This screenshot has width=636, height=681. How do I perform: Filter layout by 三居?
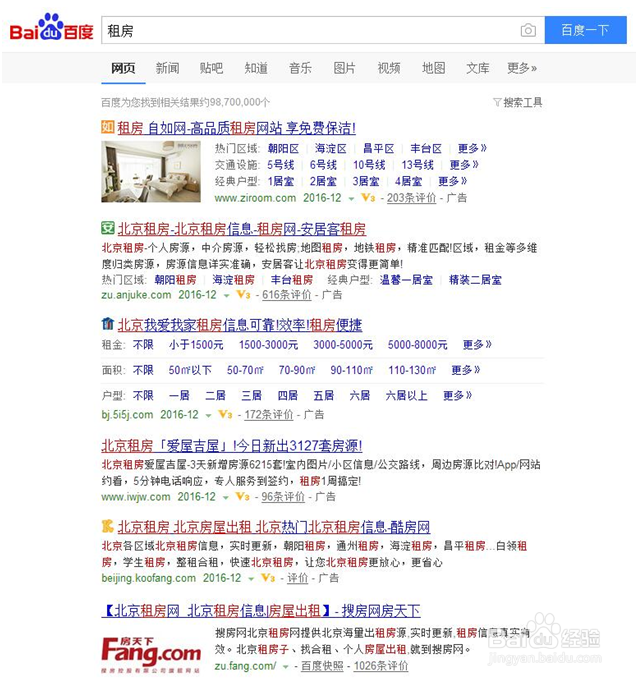tap(252, 396)
